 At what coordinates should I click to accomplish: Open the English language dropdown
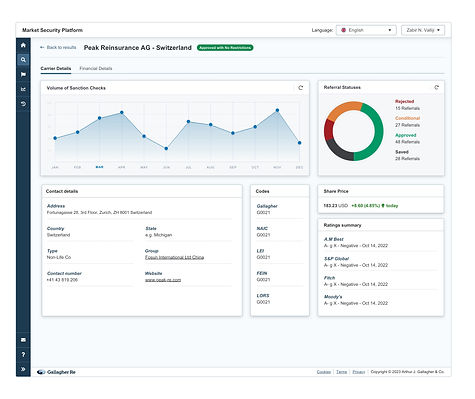click(366, 30)
